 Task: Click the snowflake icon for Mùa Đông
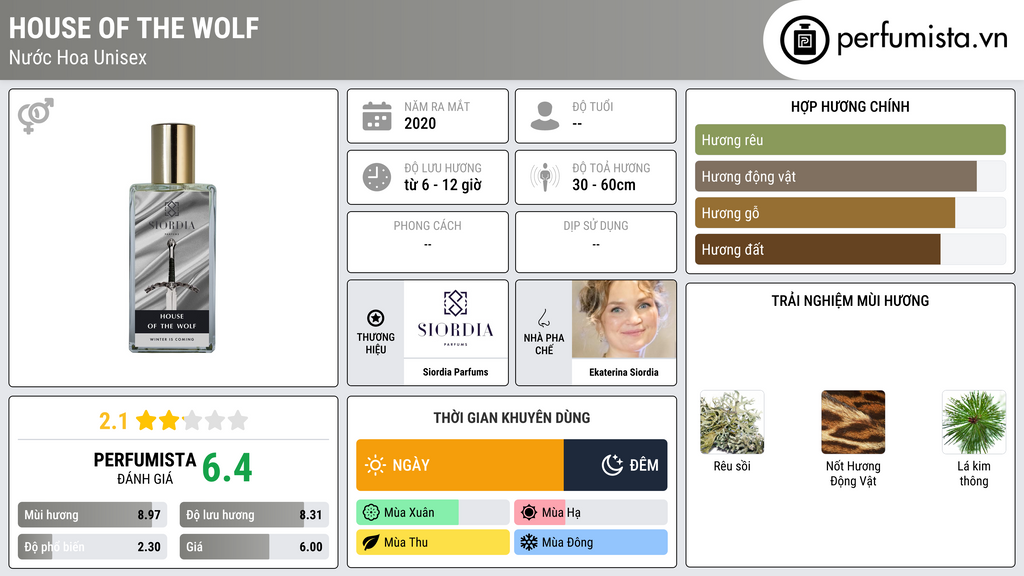click(x=529, y=543)
